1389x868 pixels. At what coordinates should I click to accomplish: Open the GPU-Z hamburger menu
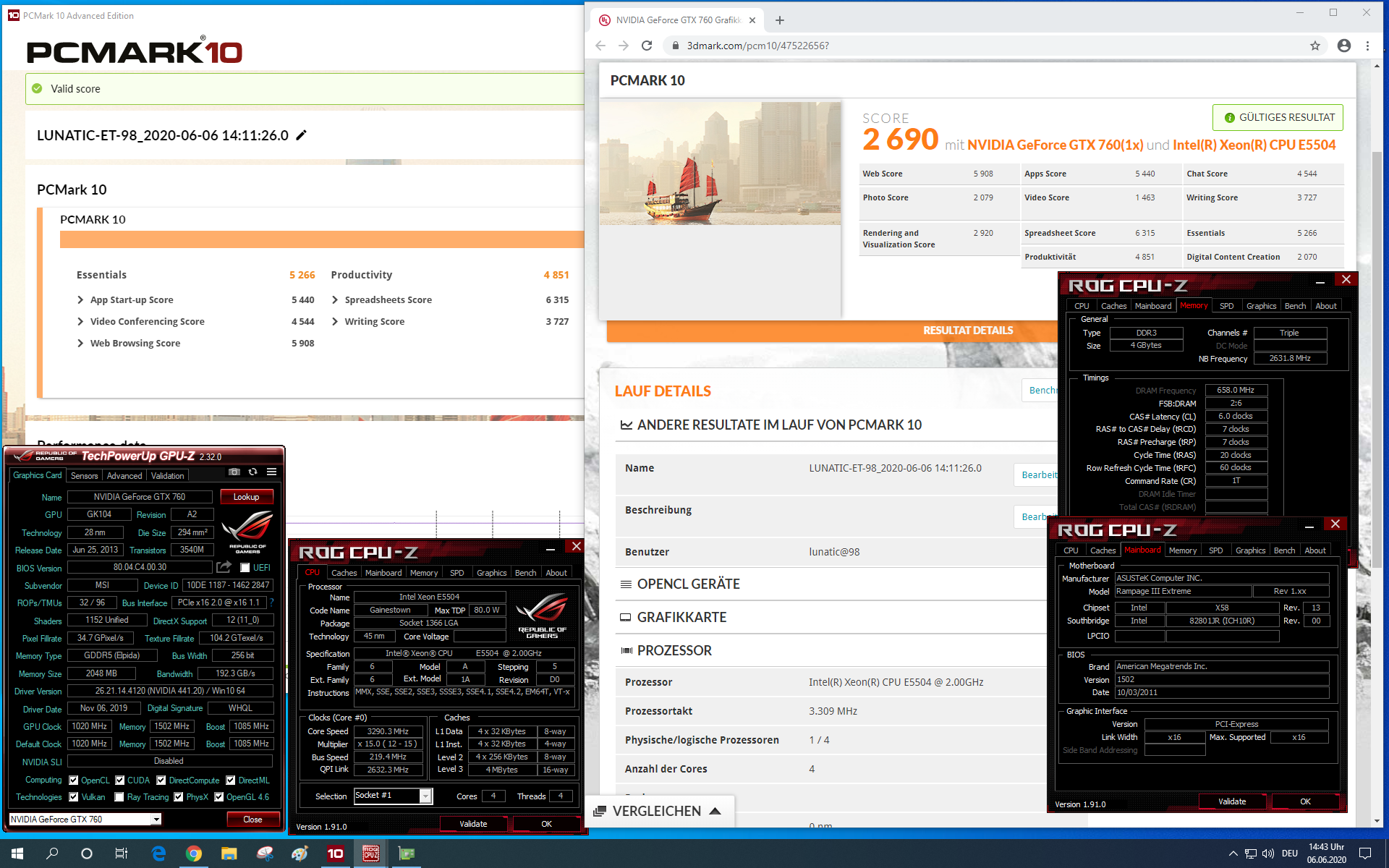click(x=271, y=472)
